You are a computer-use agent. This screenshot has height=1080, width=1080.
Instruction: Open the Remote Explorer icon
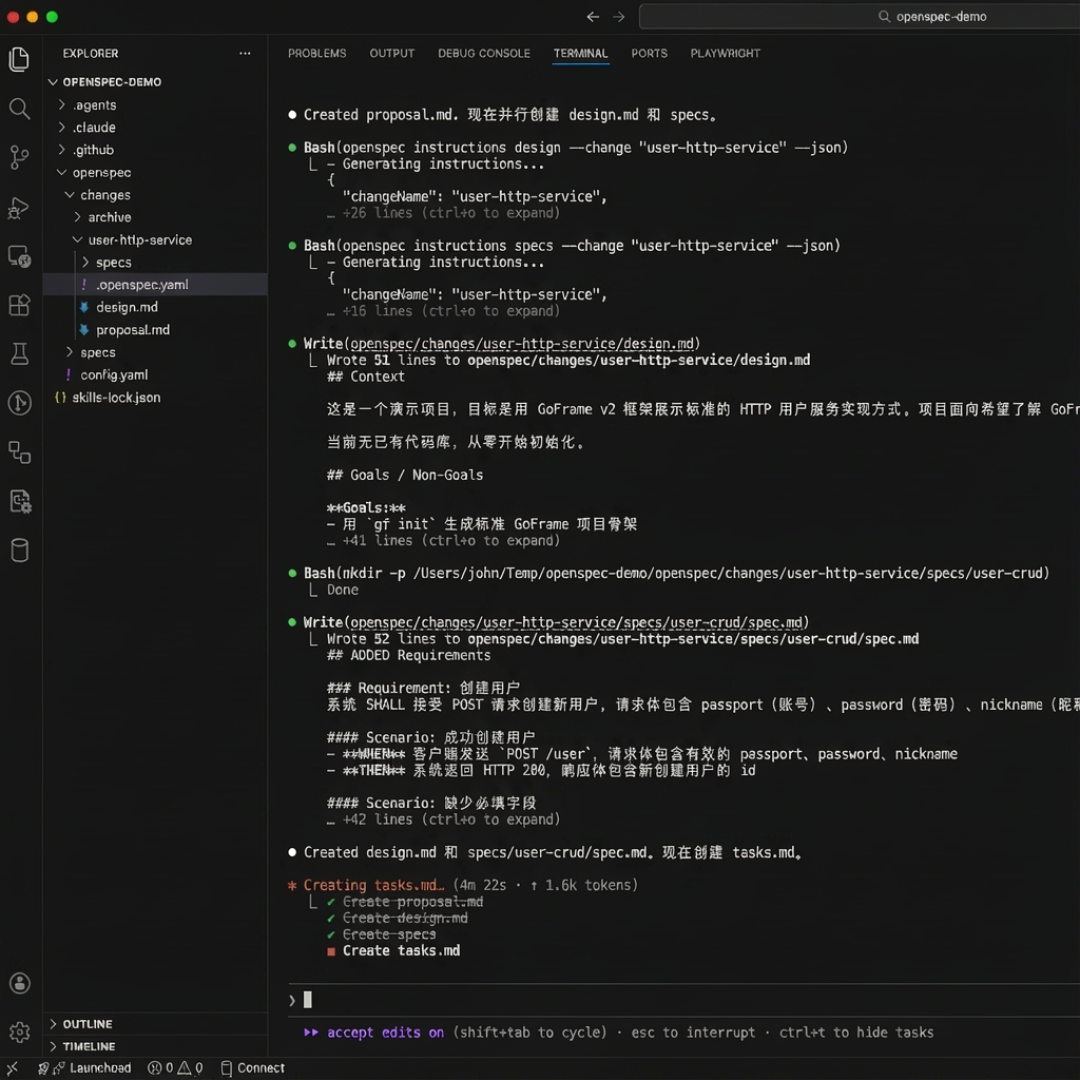coord(19,256)
